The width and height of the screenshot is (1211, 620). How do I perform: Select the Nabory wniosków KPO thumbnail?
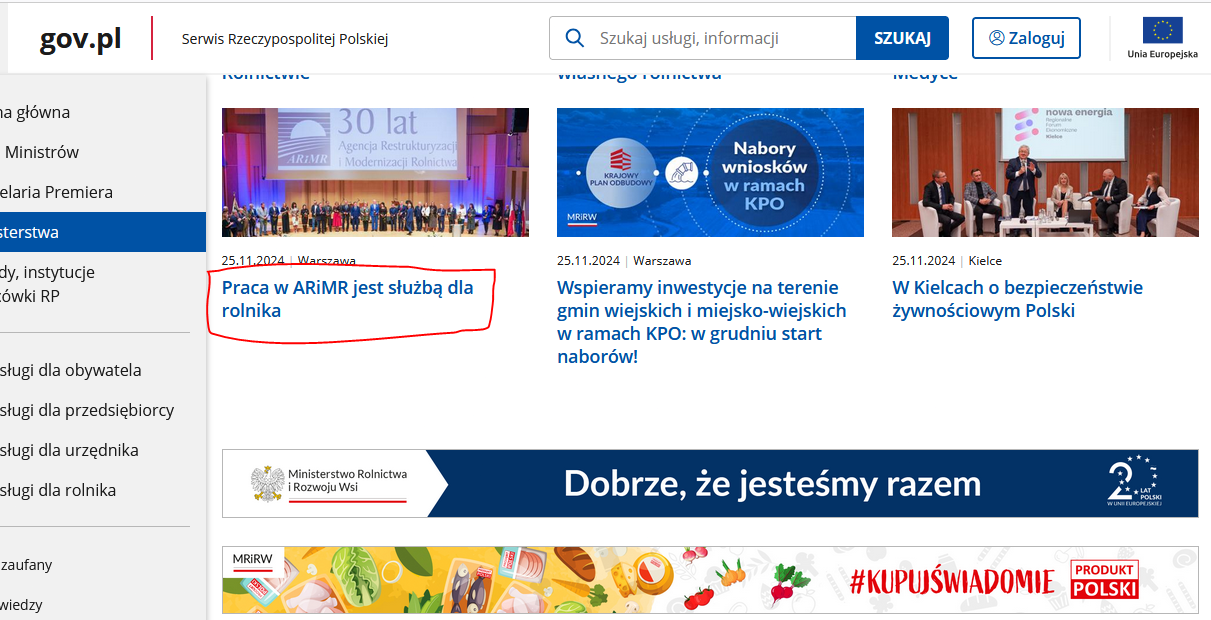710,172
